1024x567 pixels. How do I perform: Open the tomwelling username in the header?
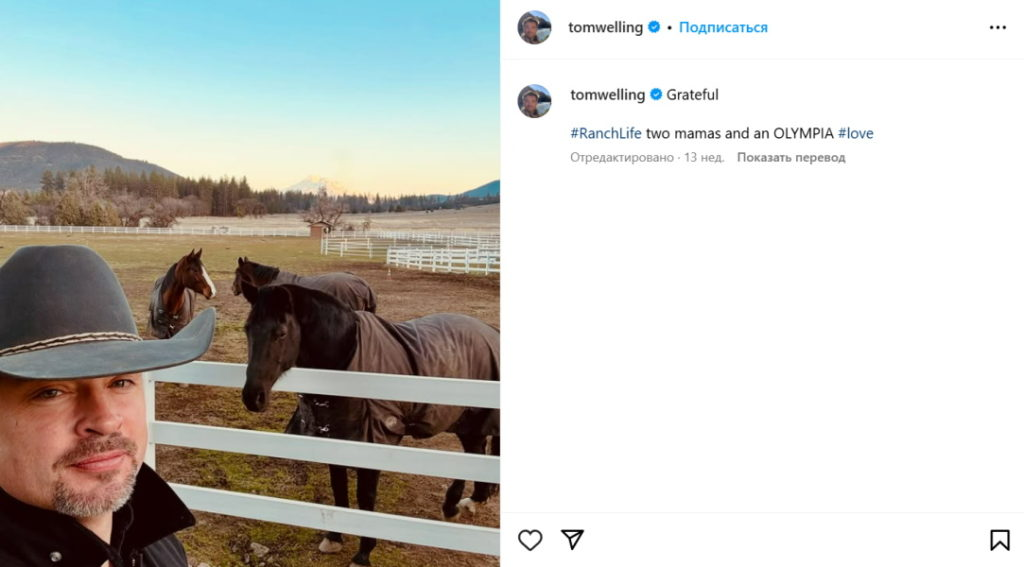coord(605,27)
